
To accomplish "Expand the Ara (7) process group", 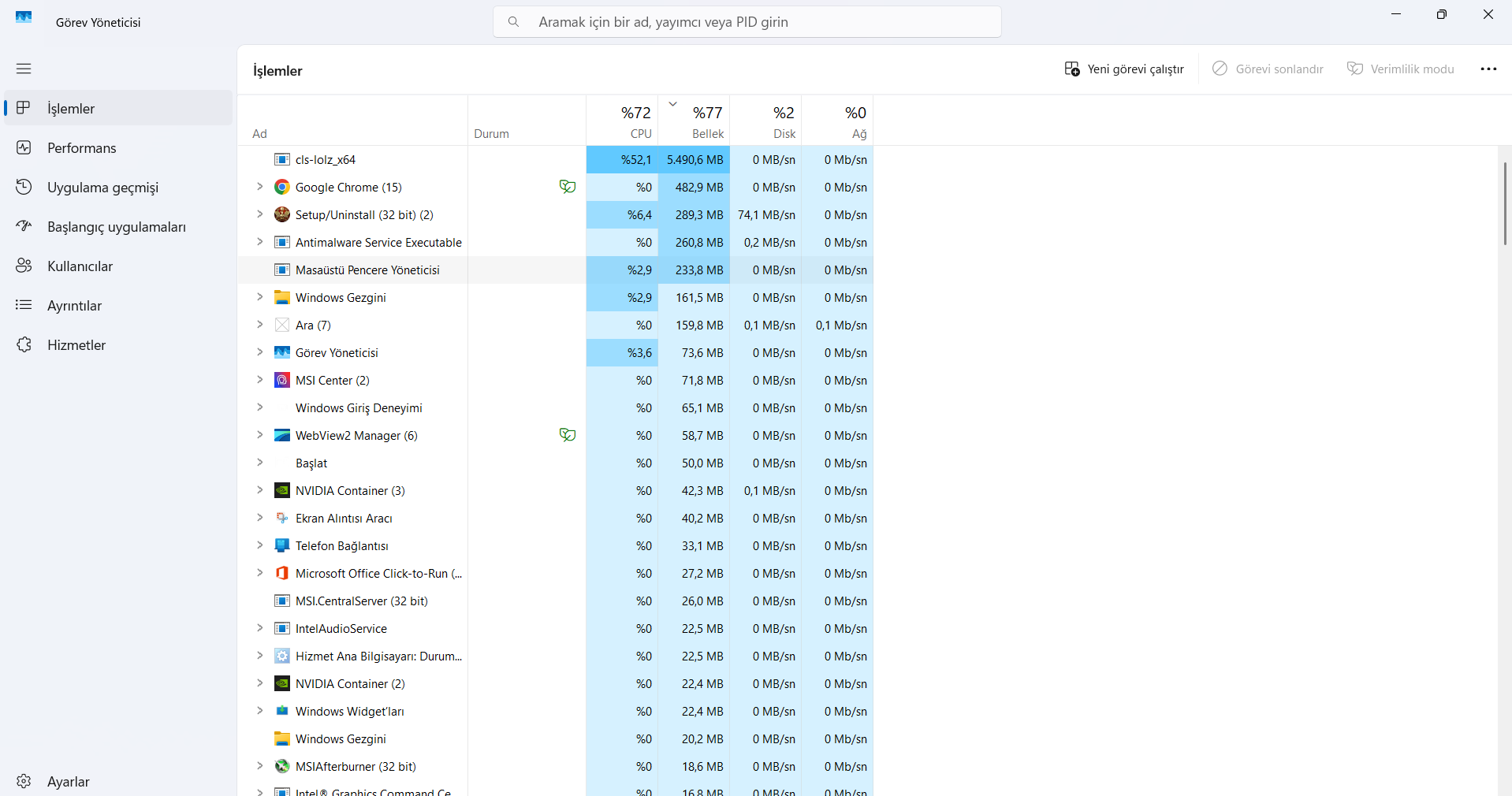I will click(259, 325).
